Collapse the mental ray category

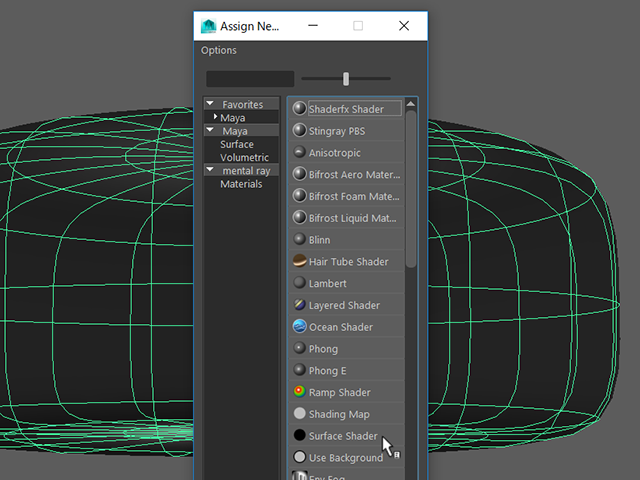[x=210, y=169]
